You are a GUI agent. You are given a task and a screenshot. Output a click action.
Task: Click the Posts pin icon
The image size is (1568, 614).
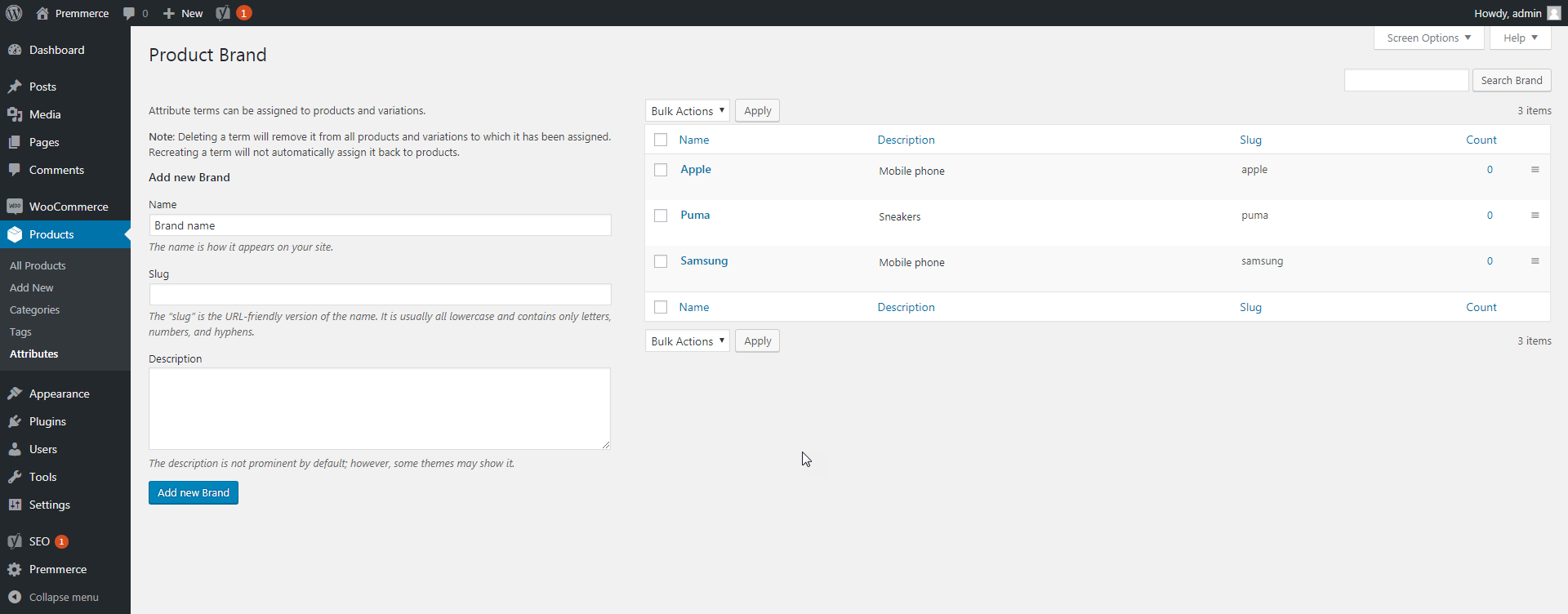(x=15, y=87)
